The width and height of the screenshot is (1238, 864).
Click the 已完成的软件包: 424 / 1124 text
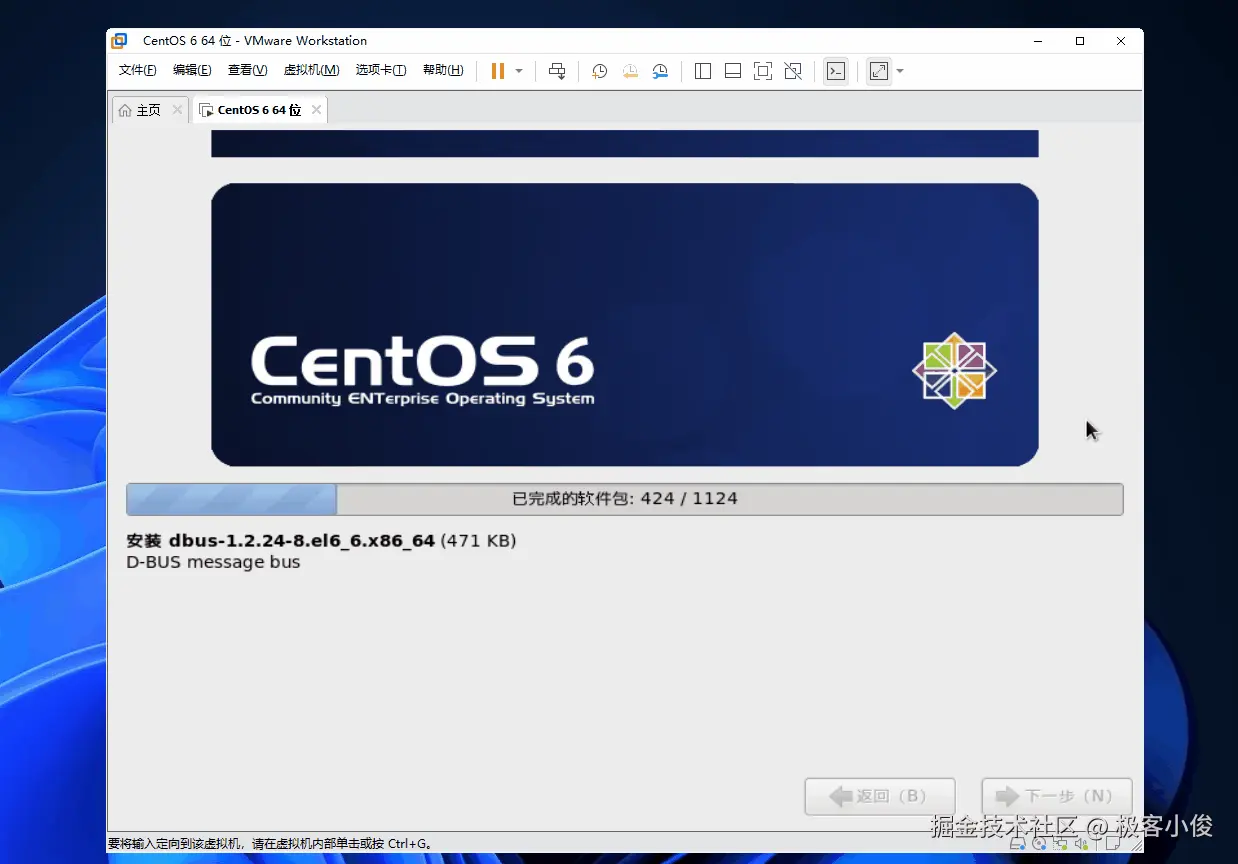click(625, 499)
